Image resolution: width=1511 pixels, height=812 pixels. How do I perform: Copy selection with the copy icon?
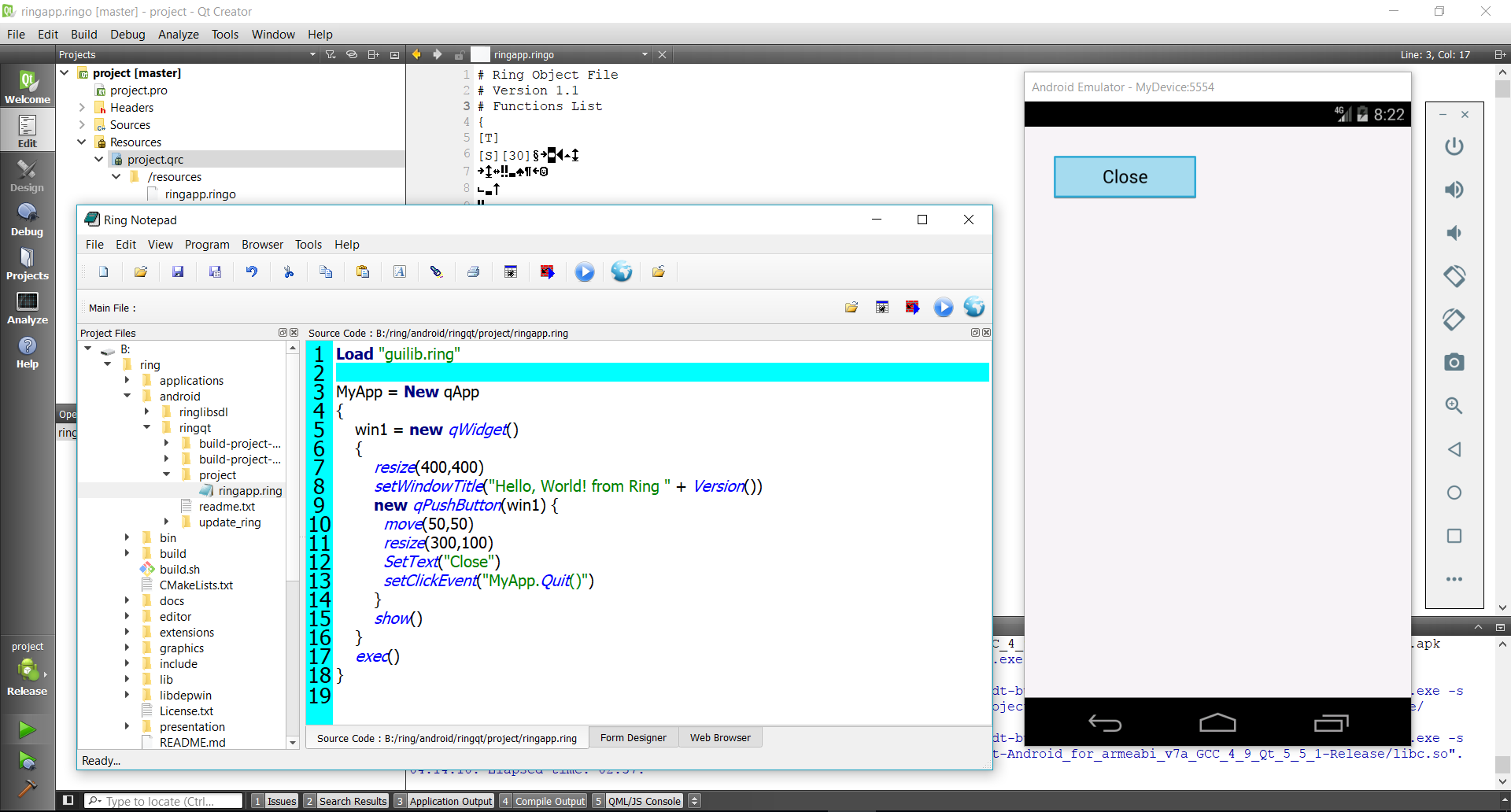(326, 271)
